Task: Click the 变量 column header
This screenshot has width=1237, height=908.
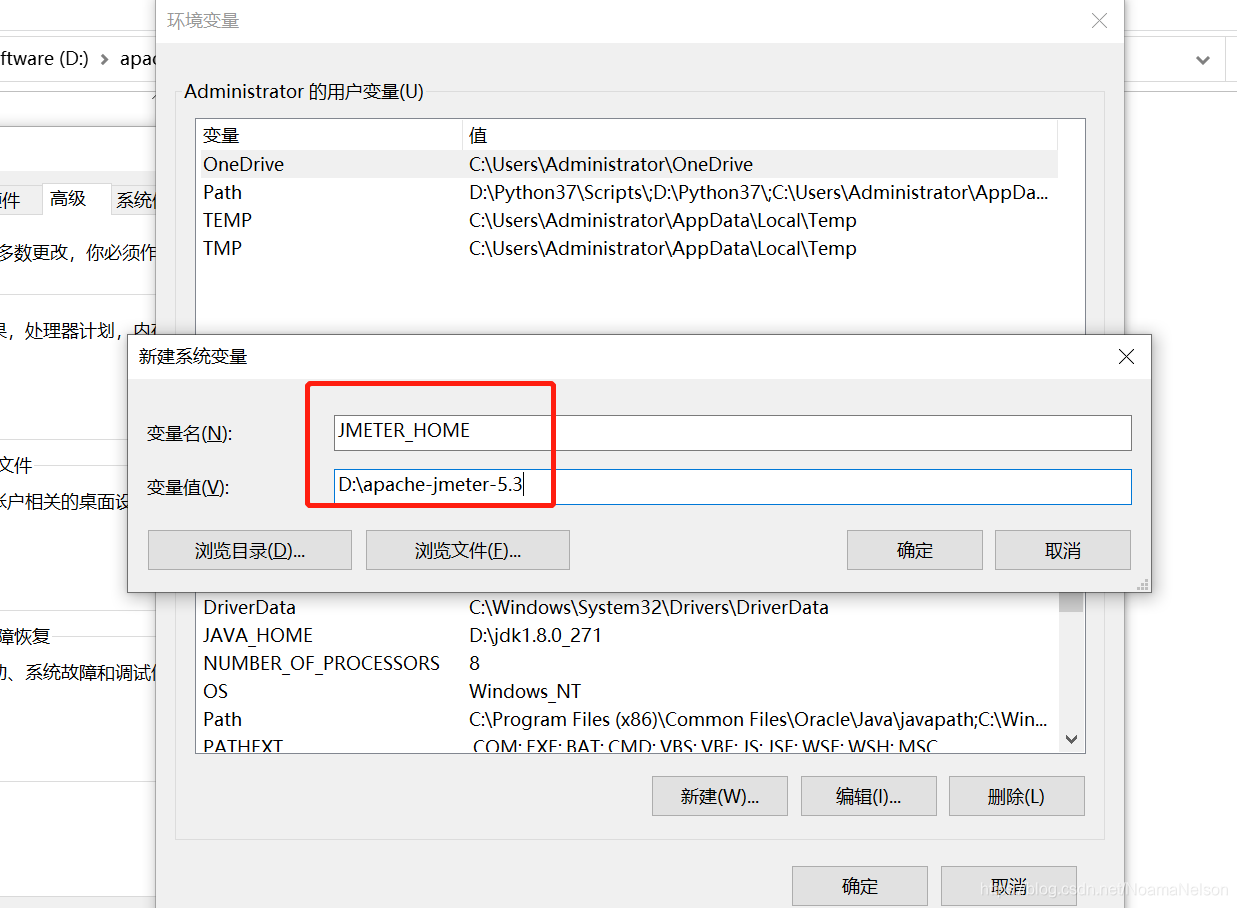Action: click(330, 135)
